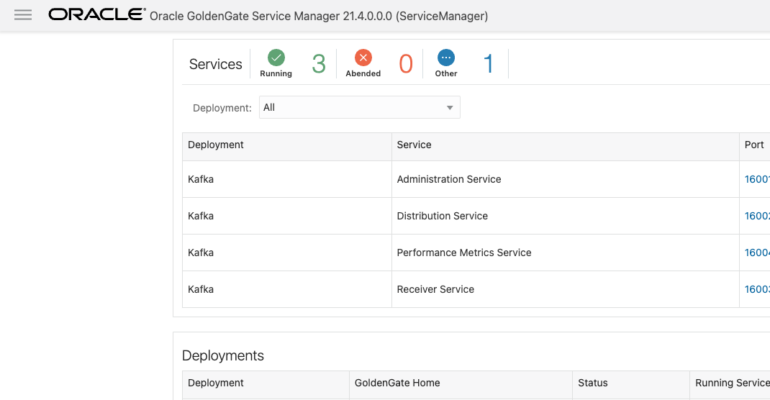The image size is (770, 400).
Task: Click the Services section heading
Action: tap(216, 64)
